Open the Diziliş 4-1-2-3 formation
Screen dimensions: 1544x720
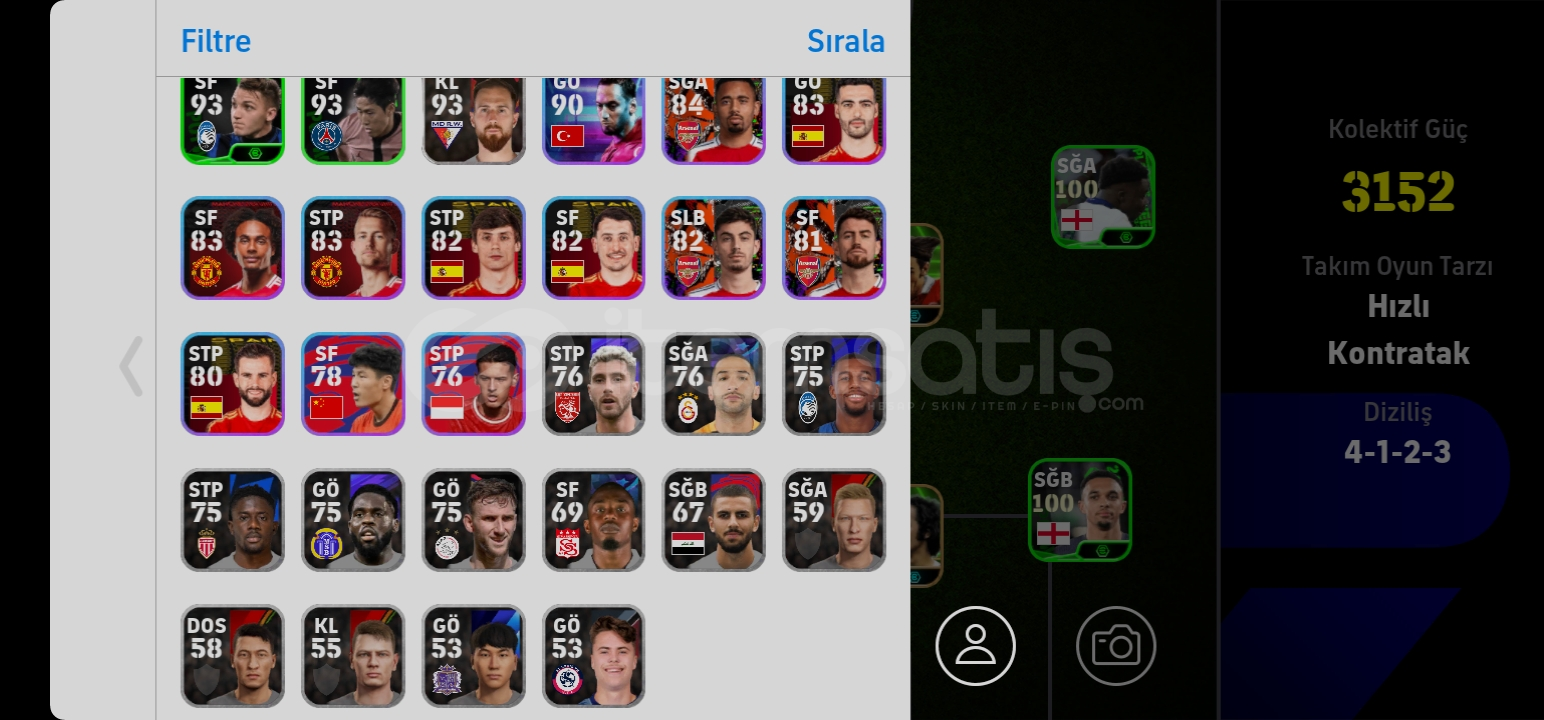pos(1398,434)
